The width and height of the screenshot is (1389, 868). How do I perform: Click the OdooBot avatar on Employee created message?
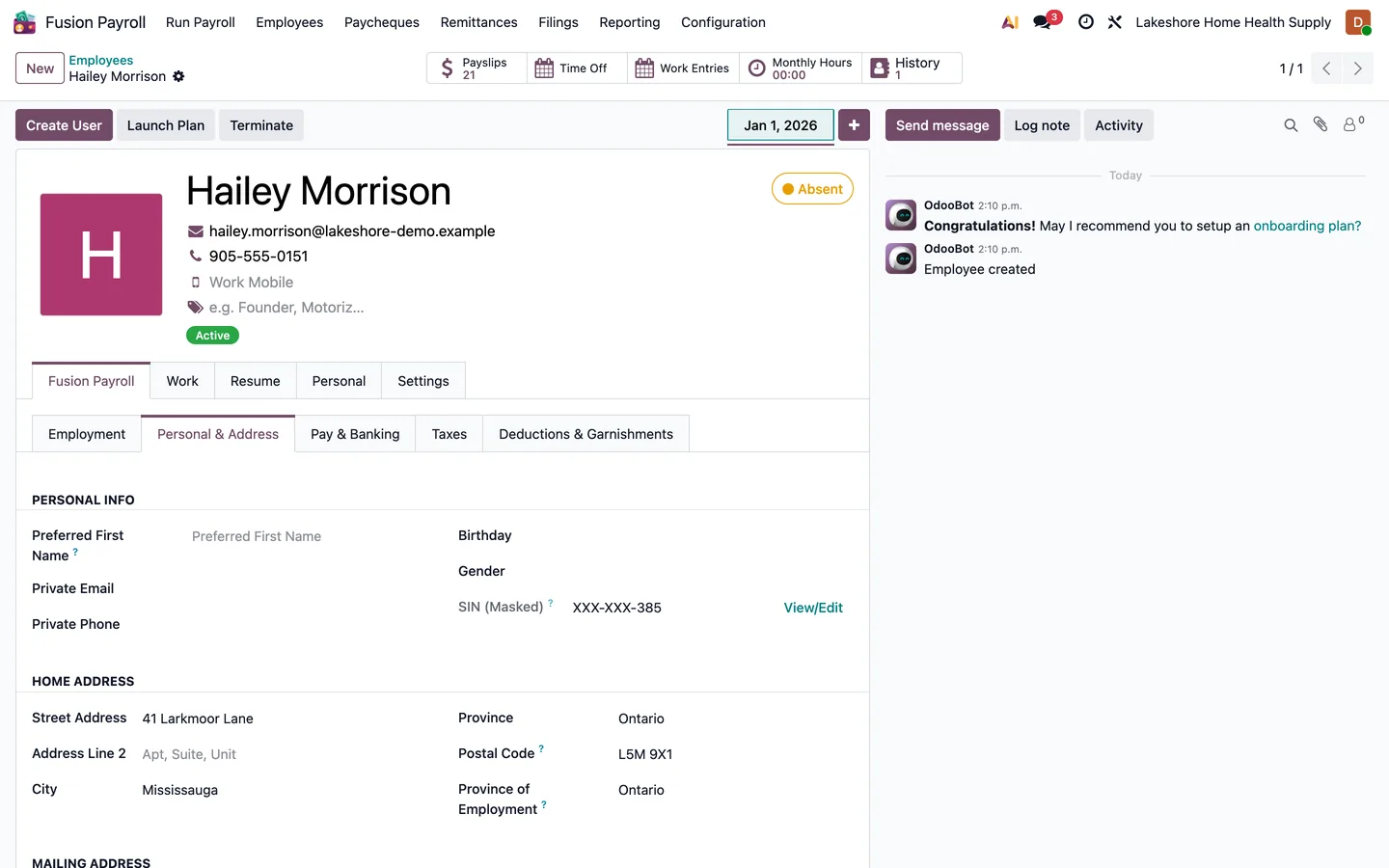pos(901,258)
